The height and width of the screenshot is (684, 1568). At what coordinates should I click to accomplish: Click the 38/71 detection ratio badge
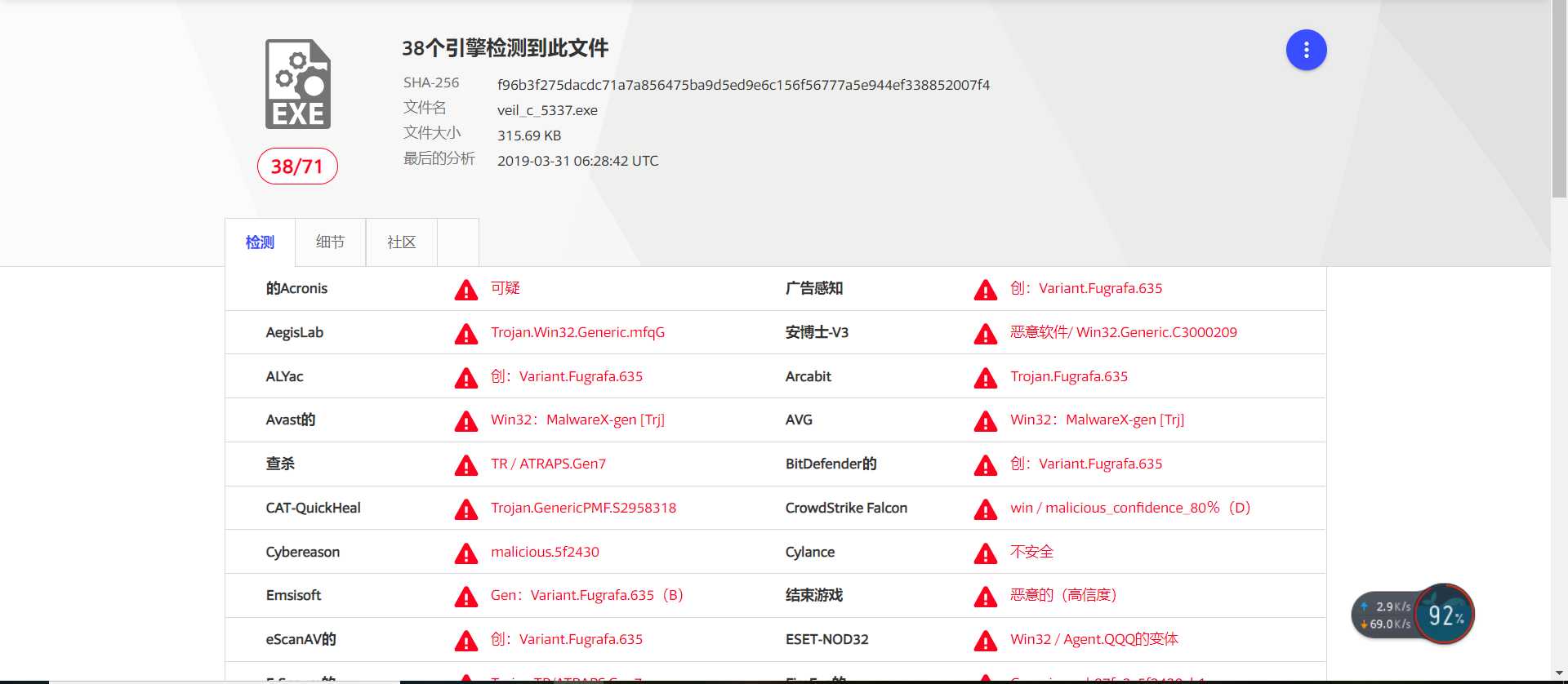pyautogui.click(x=297, y=167)
